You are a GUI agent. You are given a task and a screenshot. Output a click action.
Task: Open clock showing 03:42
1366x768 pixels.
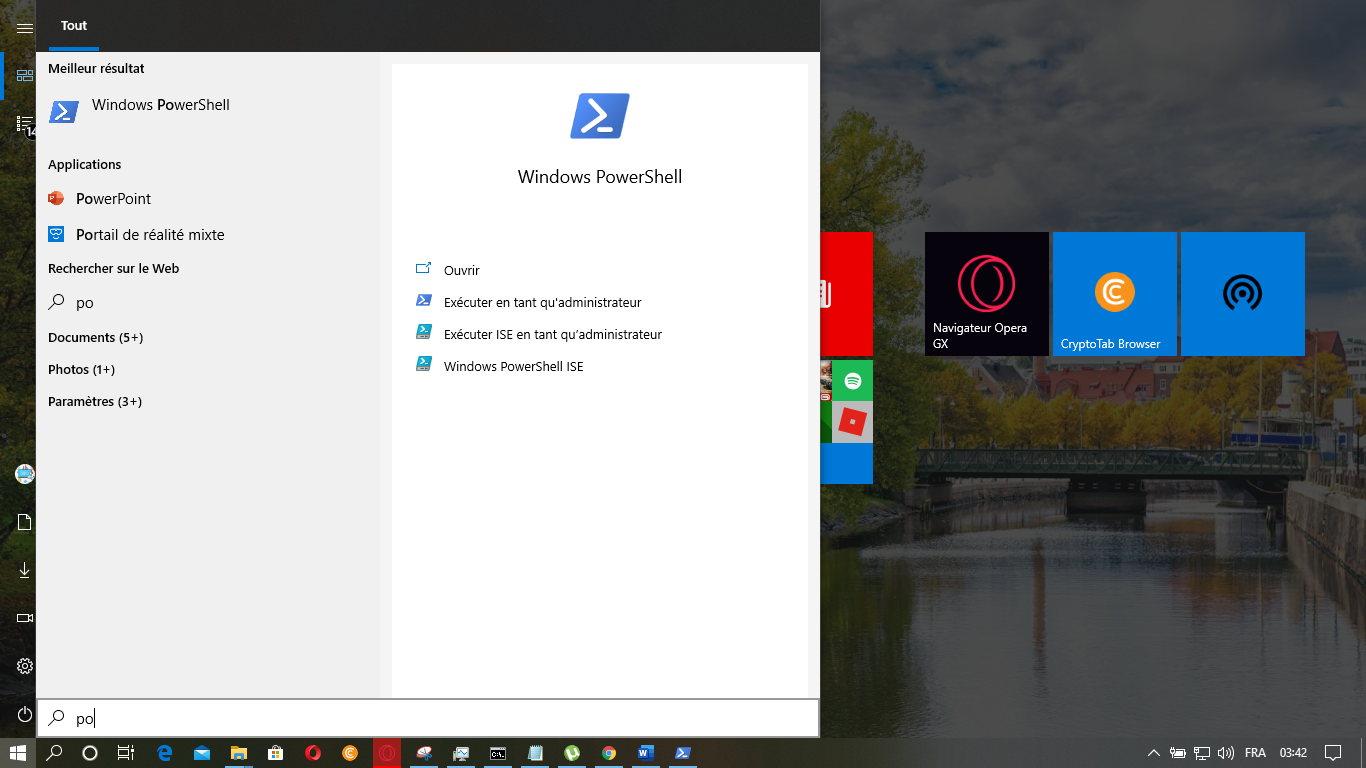coord(1293,753)
